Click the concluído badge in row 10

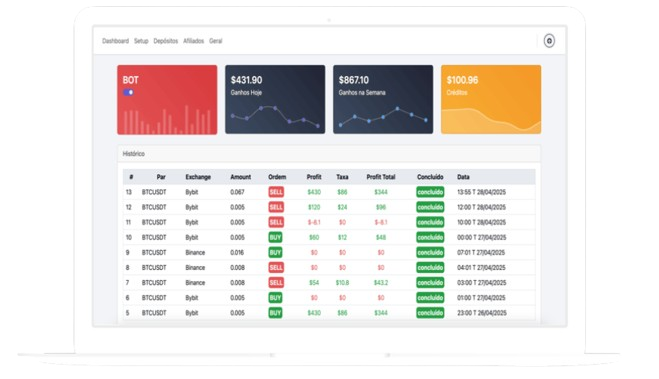(x=430, y=237)
